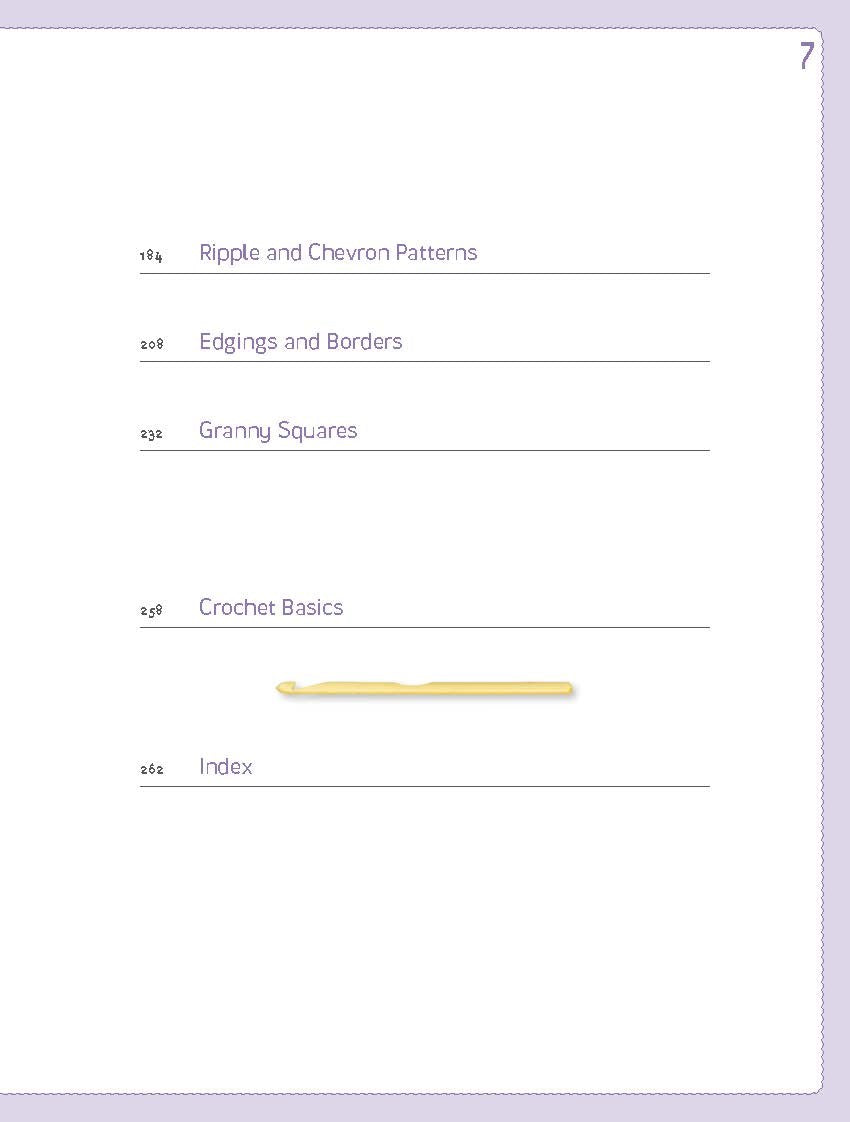Click the divider line beneath Crochet Basics

click(425, 627)
